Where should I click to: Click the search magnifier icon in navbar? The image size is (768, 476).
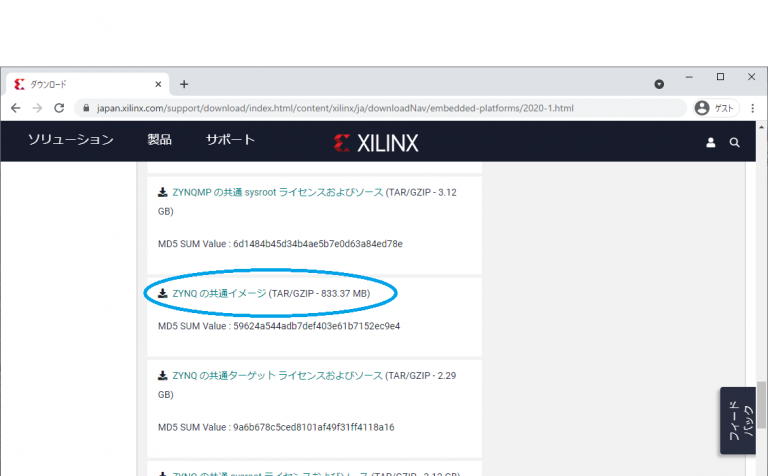tap(735, 143)
